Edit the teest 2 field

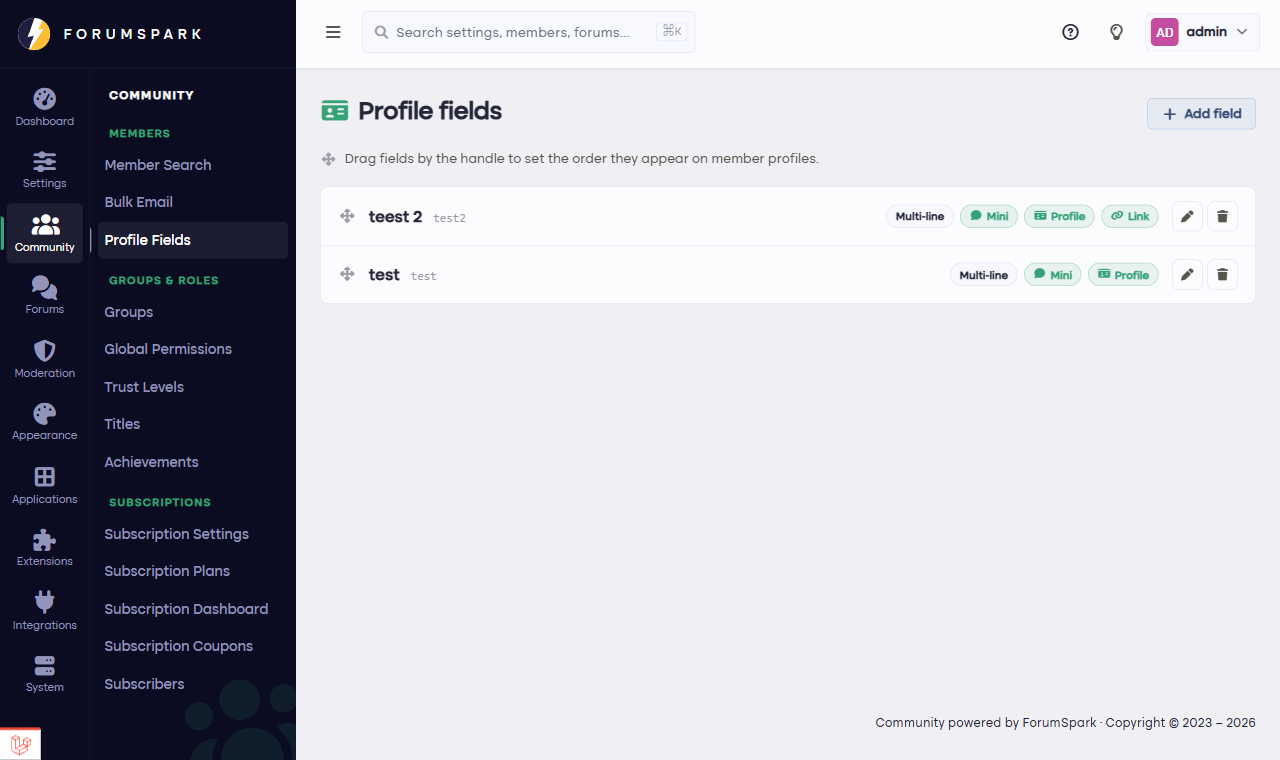pos(1187,216)
